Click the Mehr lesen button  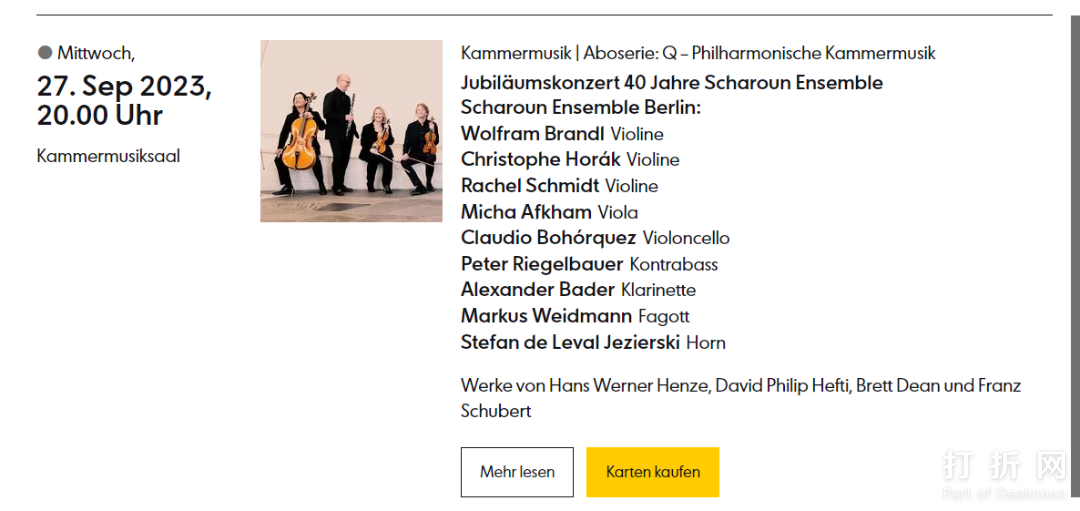click(x=517, y=472)
